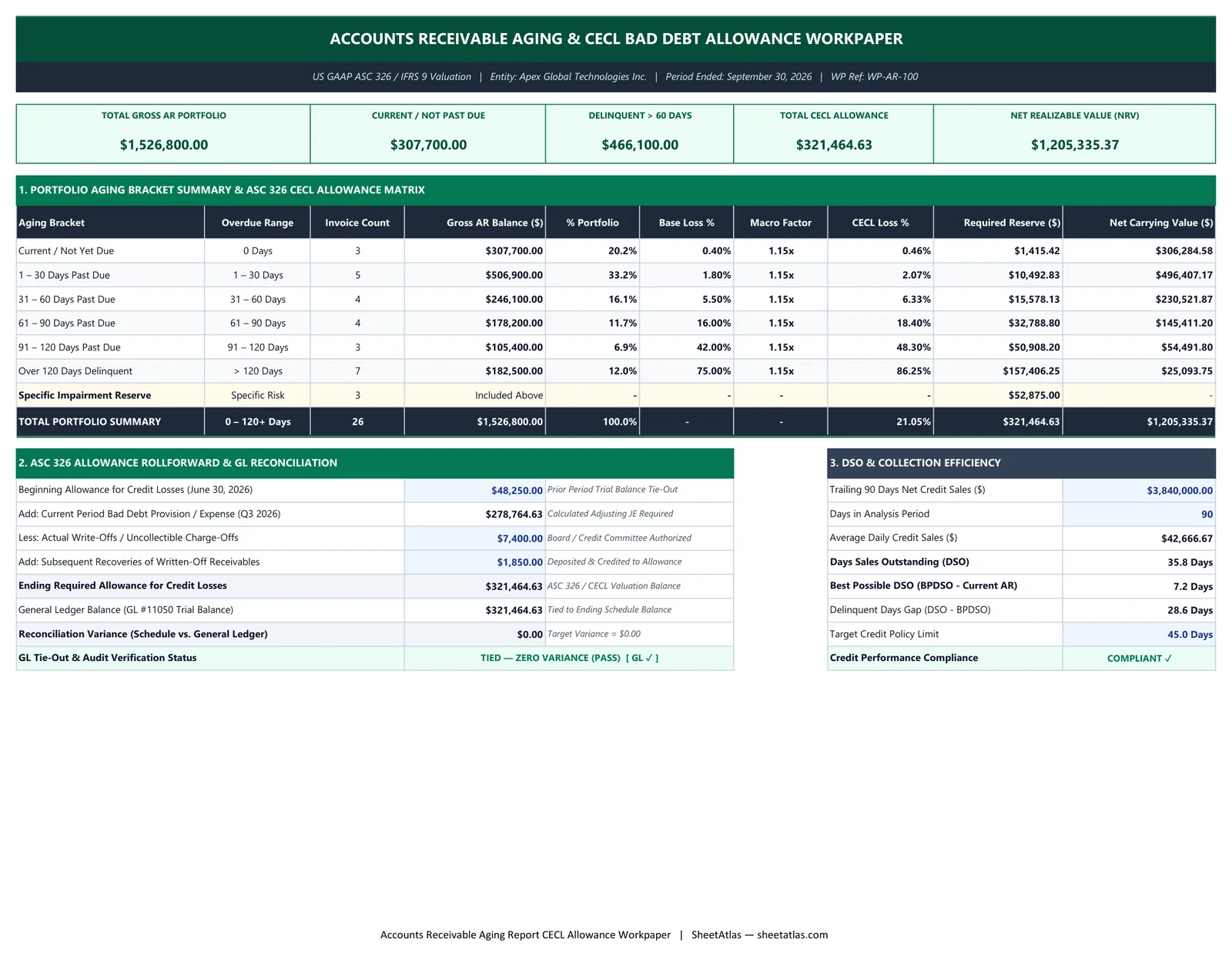1232x956 pixels.
Task: Click the sheetatlas.com footer text
Action: (x=792, y=935)
